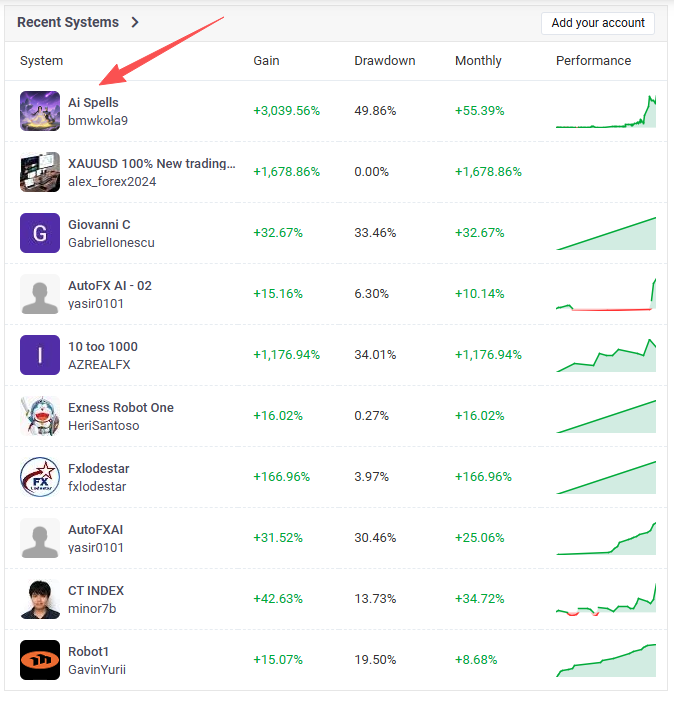Sort by the Gain column header
The image size is (674, 707).
pyautogui.click(x=266, y=61)
